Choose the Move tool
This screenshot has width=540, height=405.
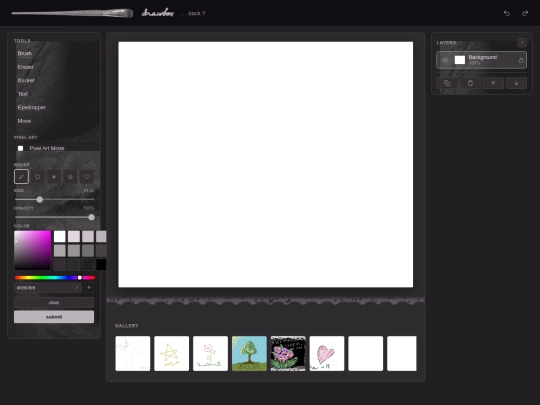[x=24, y=121]
